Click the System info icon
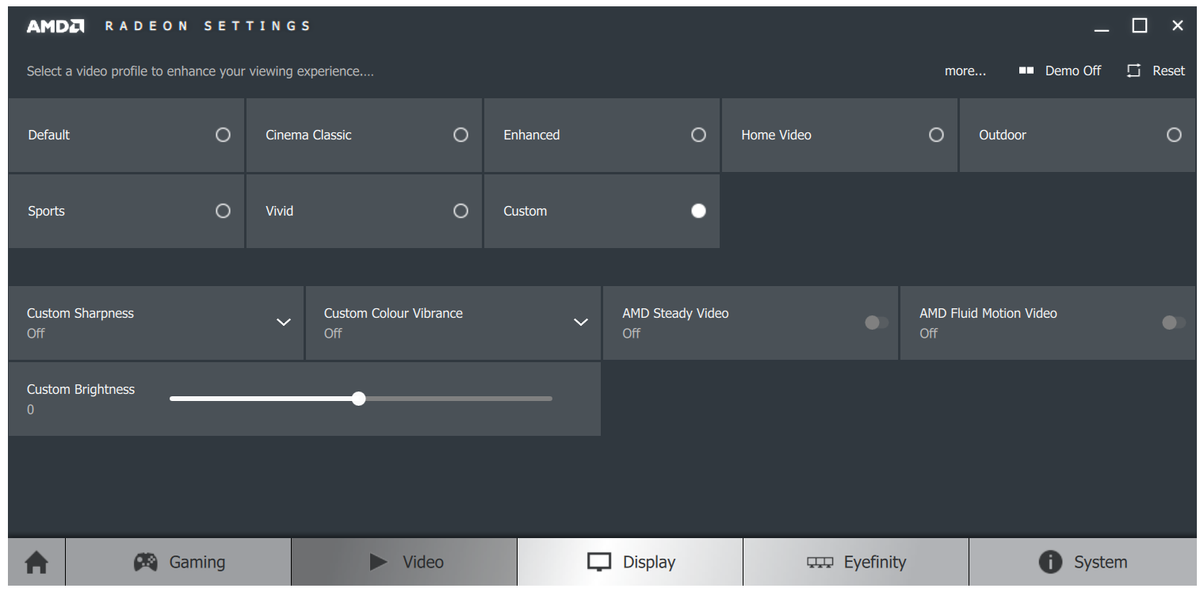Viewport: 1200px width, 592px height. coord(1050,562)
